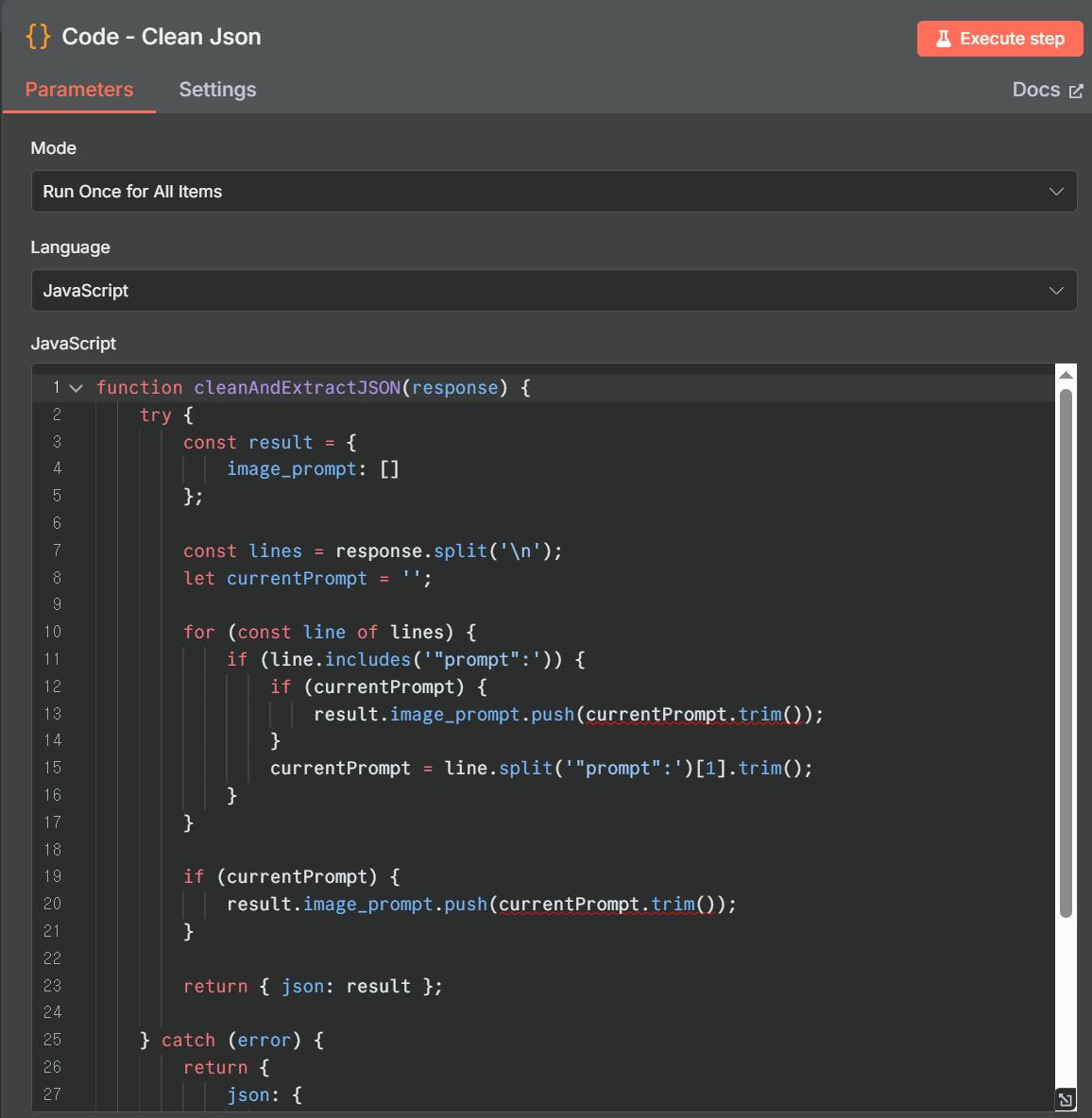Select the Parameters tab
This screenshot has height=1118, width=1092.
(79, 90)
